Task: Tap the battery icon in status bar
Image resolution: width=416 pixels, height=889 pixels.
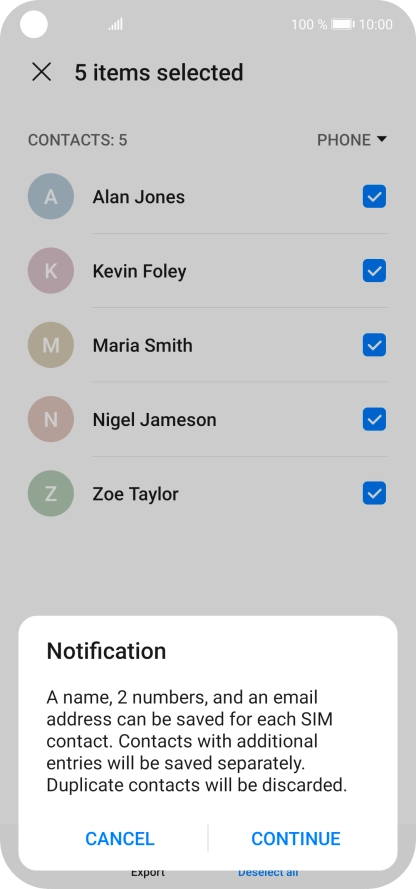Action: (x=343, y=24)
